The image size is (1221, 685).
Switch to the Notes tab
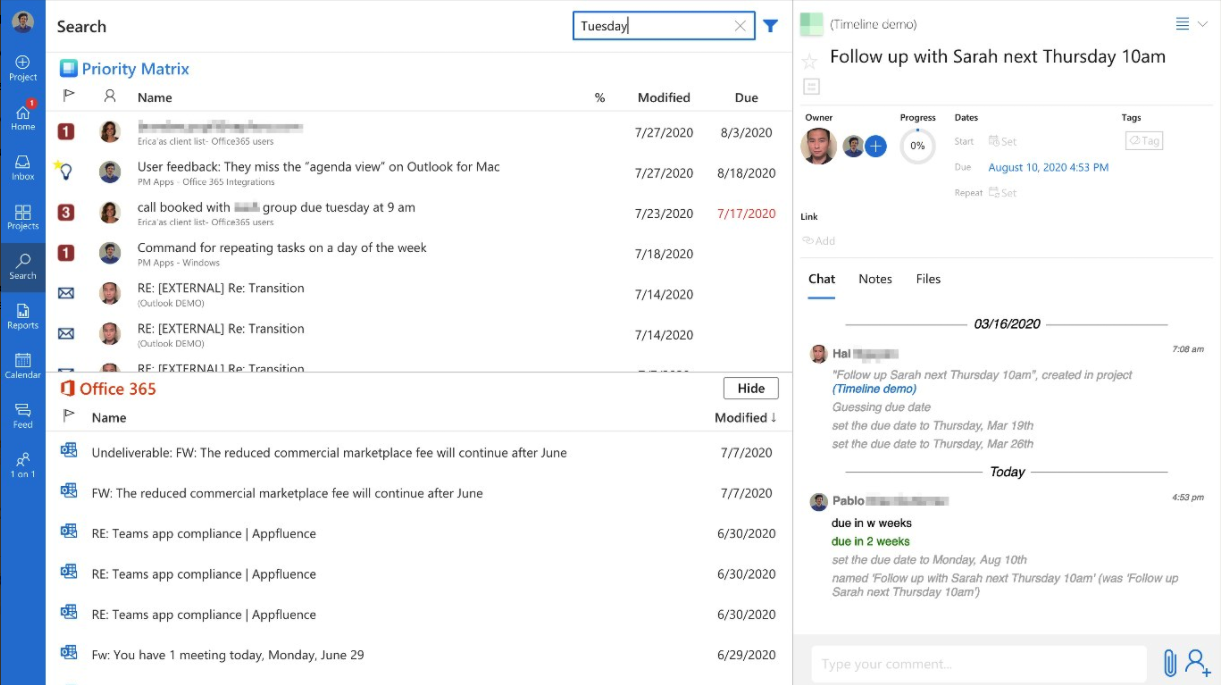pos(875,279)
